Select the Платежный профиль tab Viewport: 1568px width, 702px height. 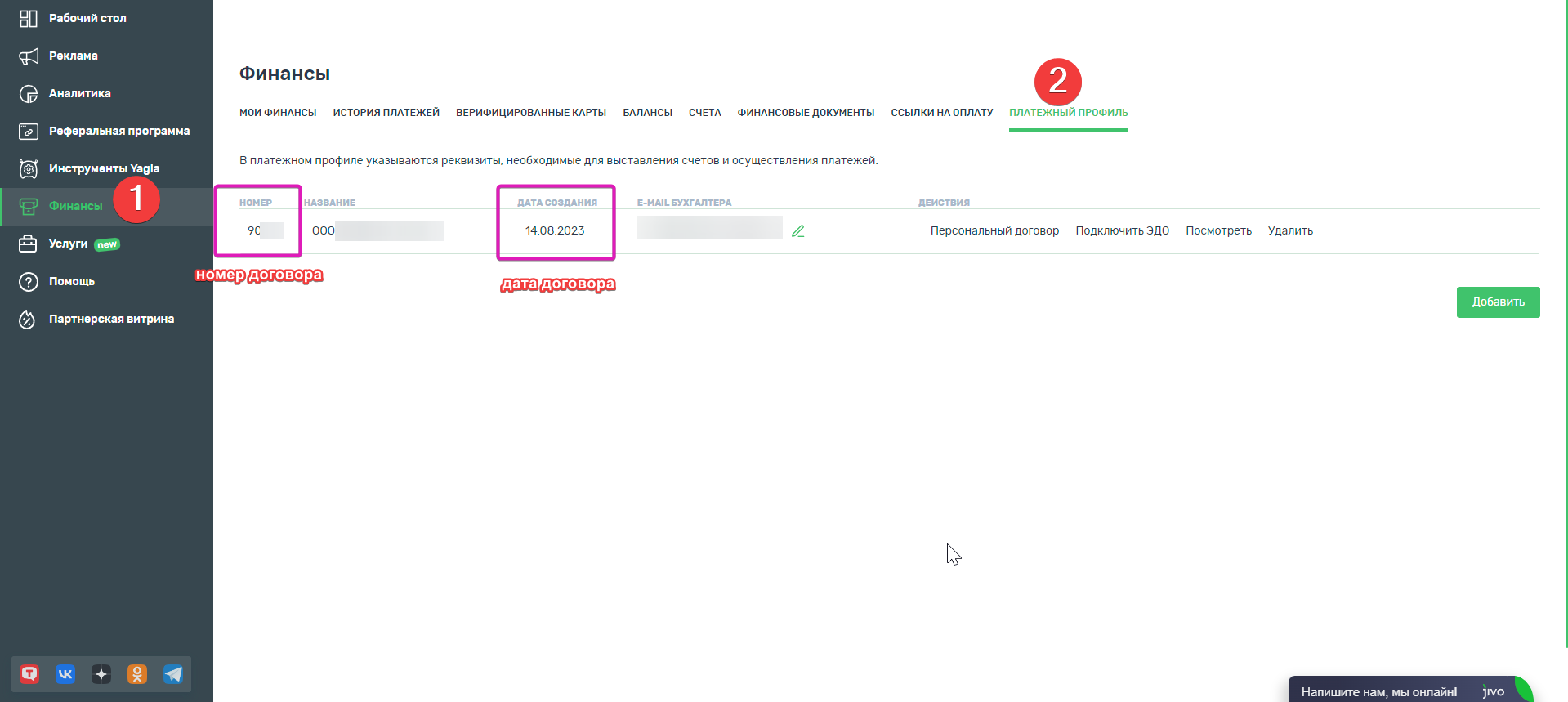click(x=1069, y=113)
